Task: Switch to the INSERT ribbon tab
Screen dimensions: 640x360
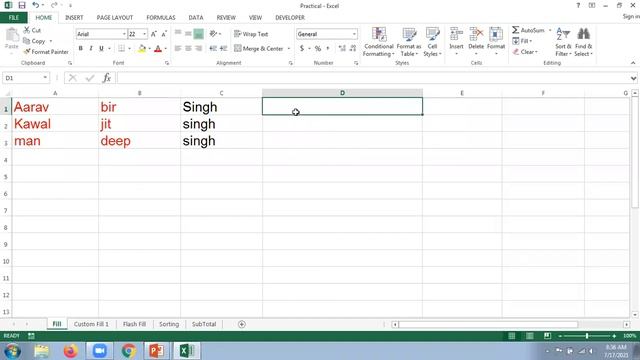Action: (74, 18)
